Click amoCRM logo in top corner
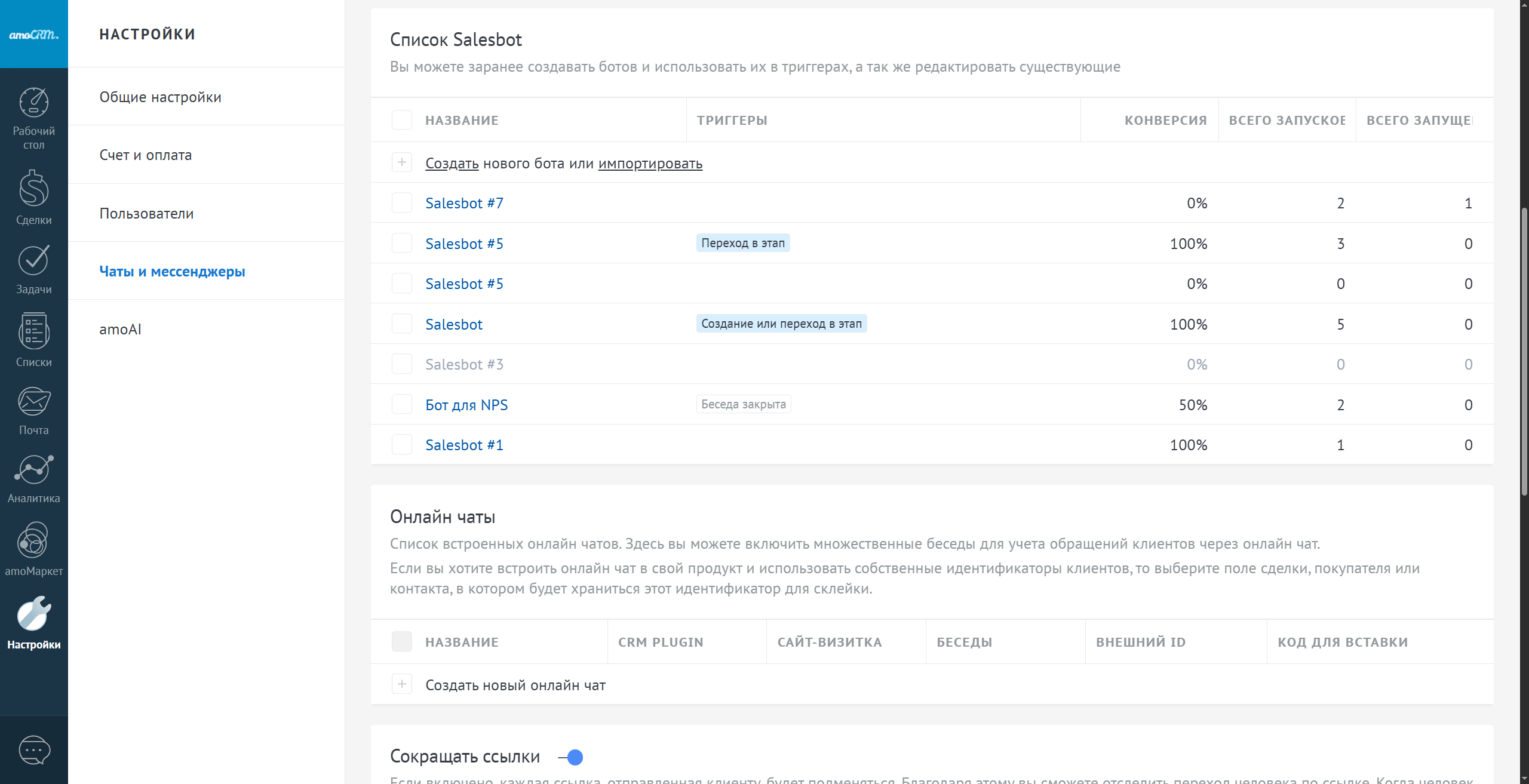This screenshot has height=784, width=1529. click(x=34, y=34)
